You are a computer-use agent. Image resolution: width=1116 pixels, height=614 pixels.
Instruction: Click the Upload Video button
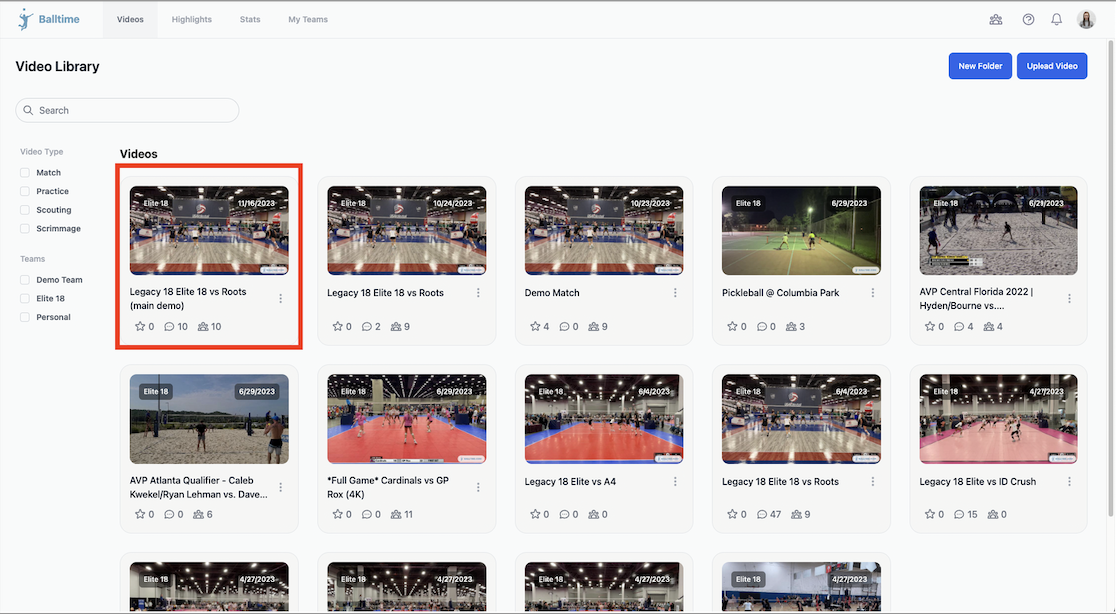click(x=1052, y=66)
